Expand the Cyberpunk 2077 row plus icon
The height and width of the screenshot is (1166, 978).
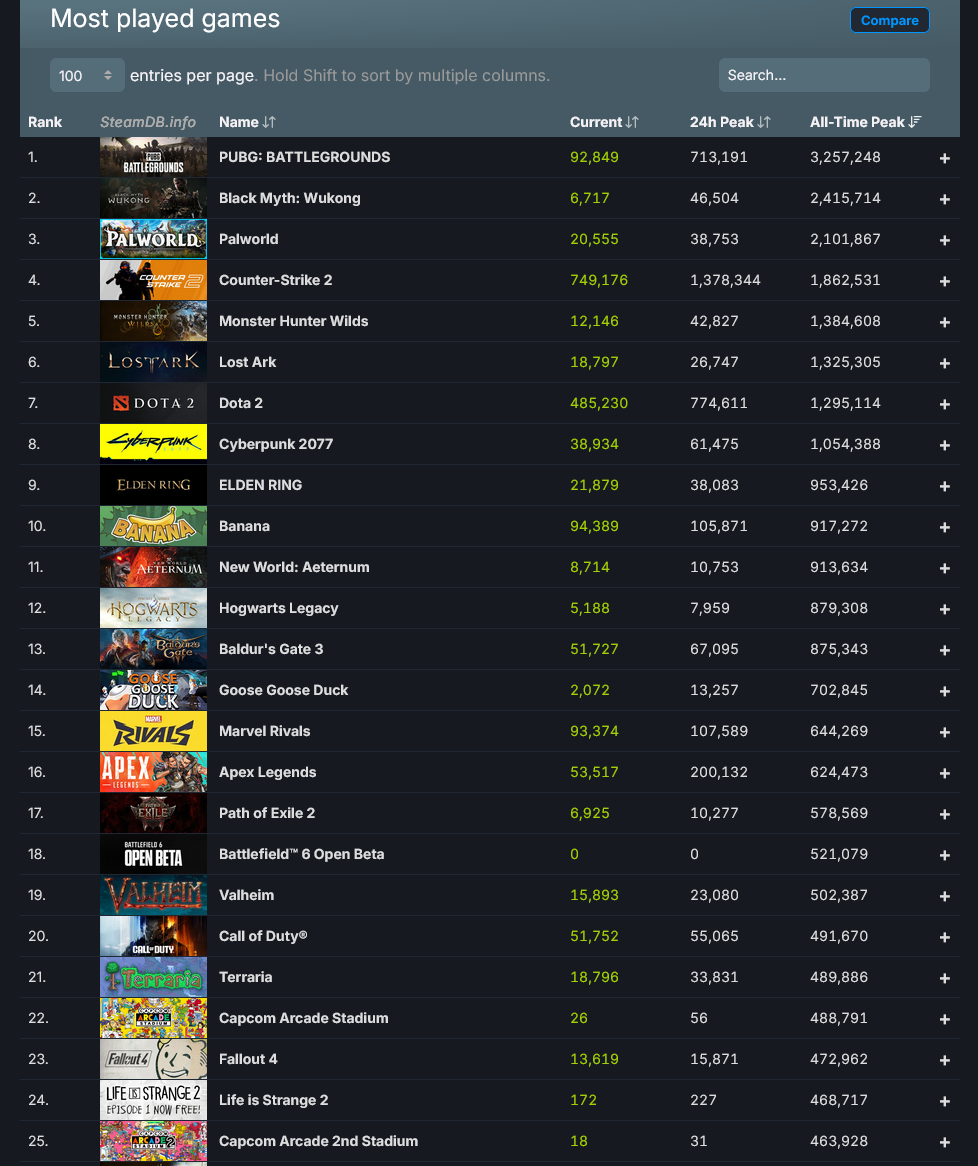click(945, 445)
